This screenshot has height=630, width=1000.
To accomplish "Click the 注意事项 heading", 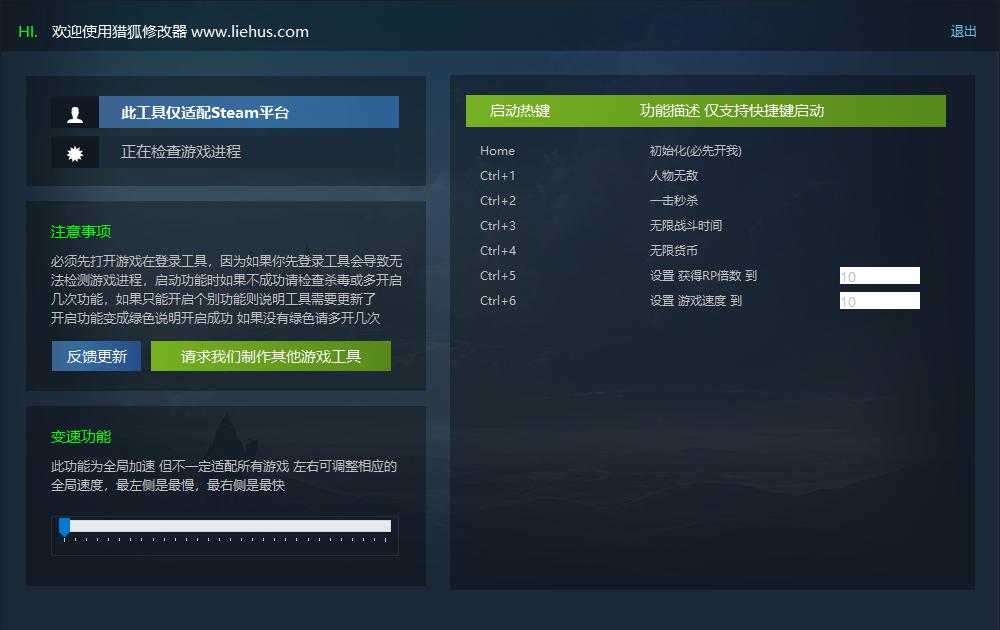I will pyautogui.click(x=81, y=231).
